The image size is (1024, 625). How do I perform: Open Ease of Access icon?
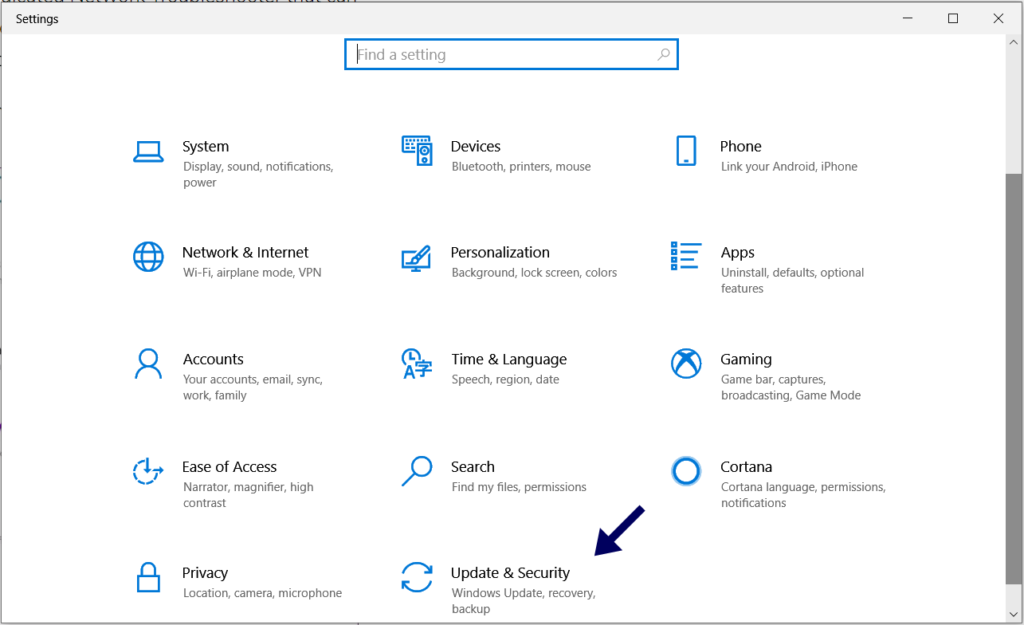click(x=148, y=470)
